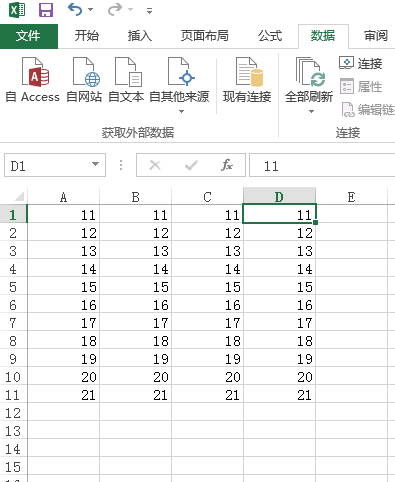395x482 pixels.
Task: Select column E header
Action: click(x=351, y=197)
